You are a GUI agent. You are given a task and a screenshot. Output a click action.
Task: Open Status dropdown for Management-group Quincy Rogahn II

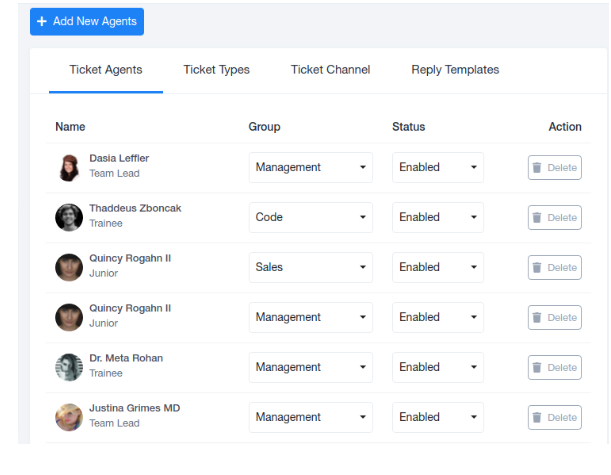(438, 317)
